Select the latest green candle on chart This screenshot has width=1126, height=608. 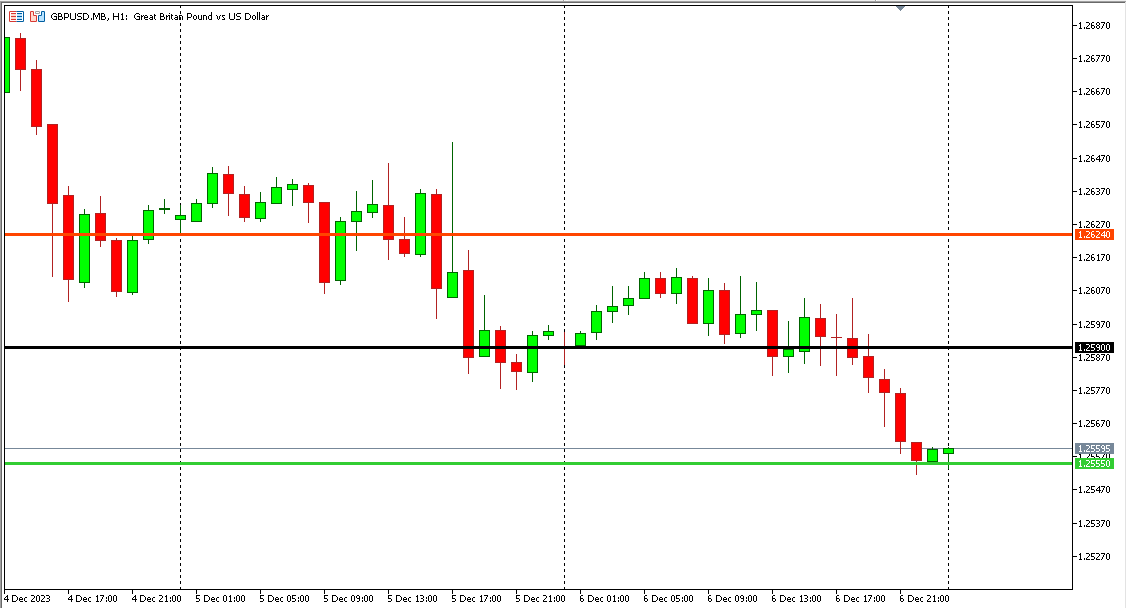(x=948, y=451)
